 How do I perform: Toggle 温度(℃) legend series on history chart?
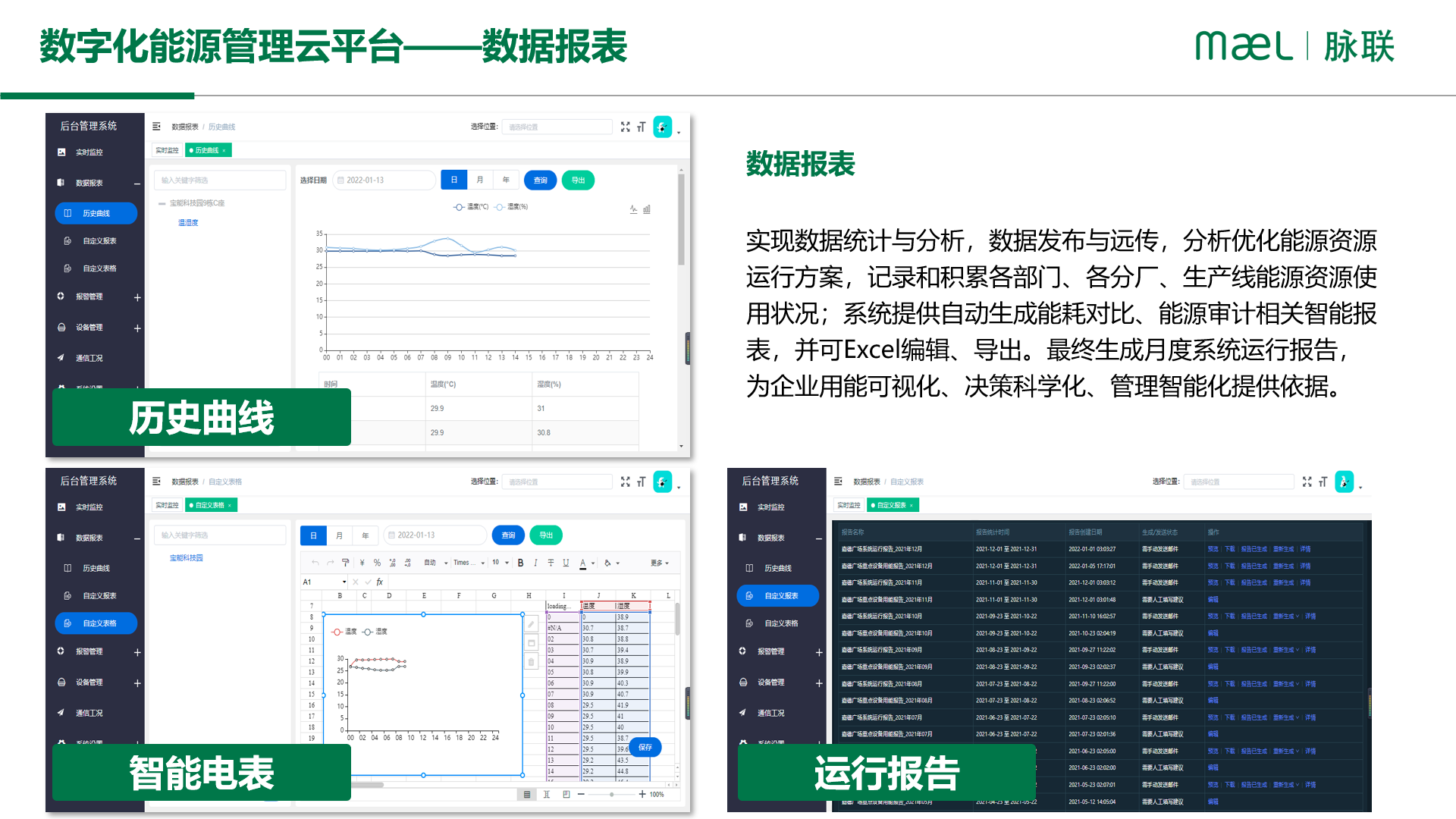tap(471, 207)
